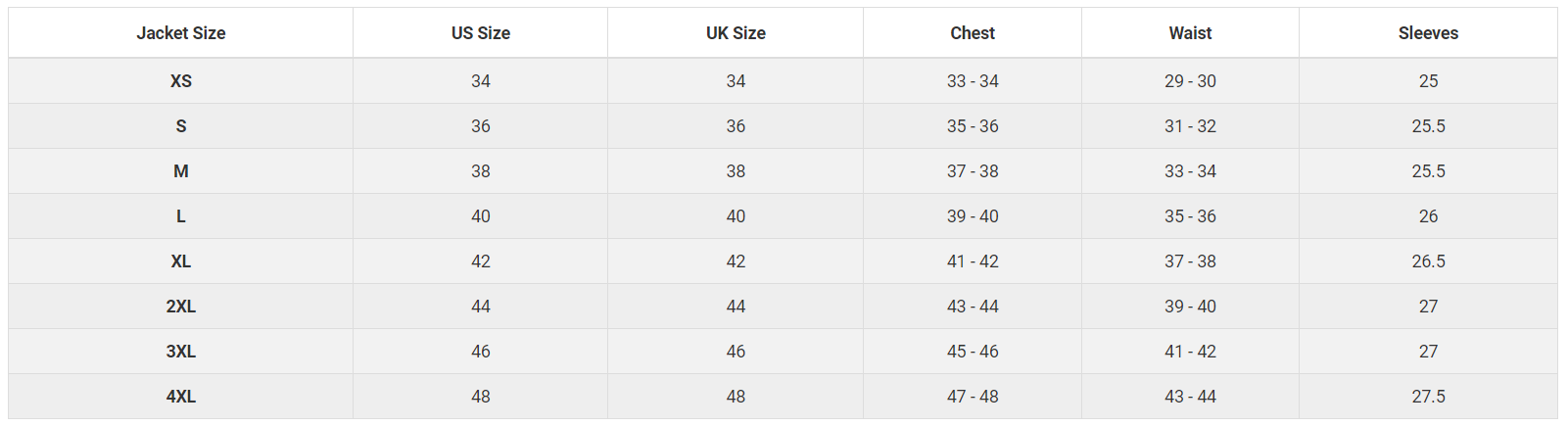Click the Chest column header

(973, 33)
